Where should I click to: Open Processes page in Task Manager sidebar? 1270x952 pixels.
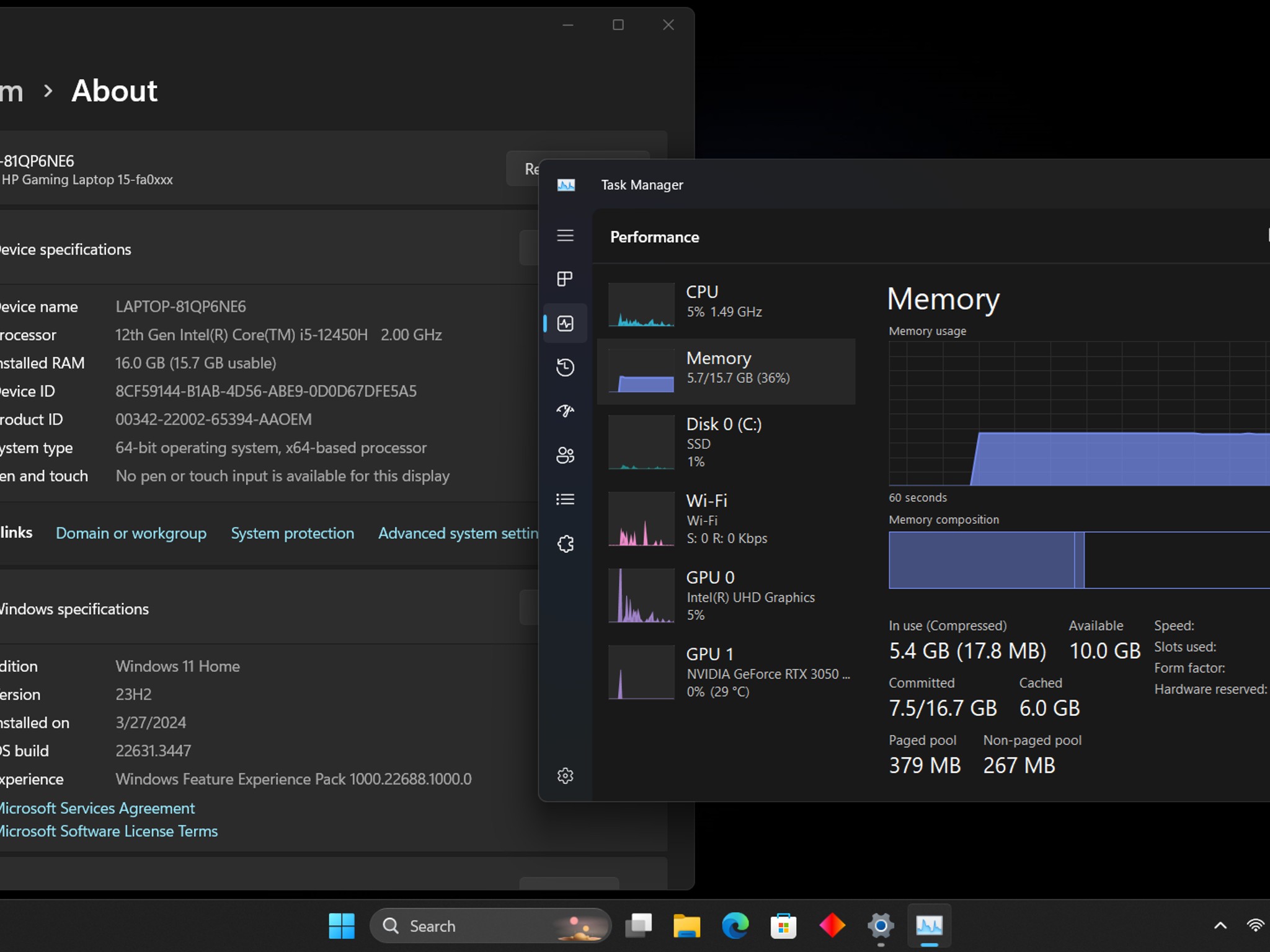pos(565,279)
